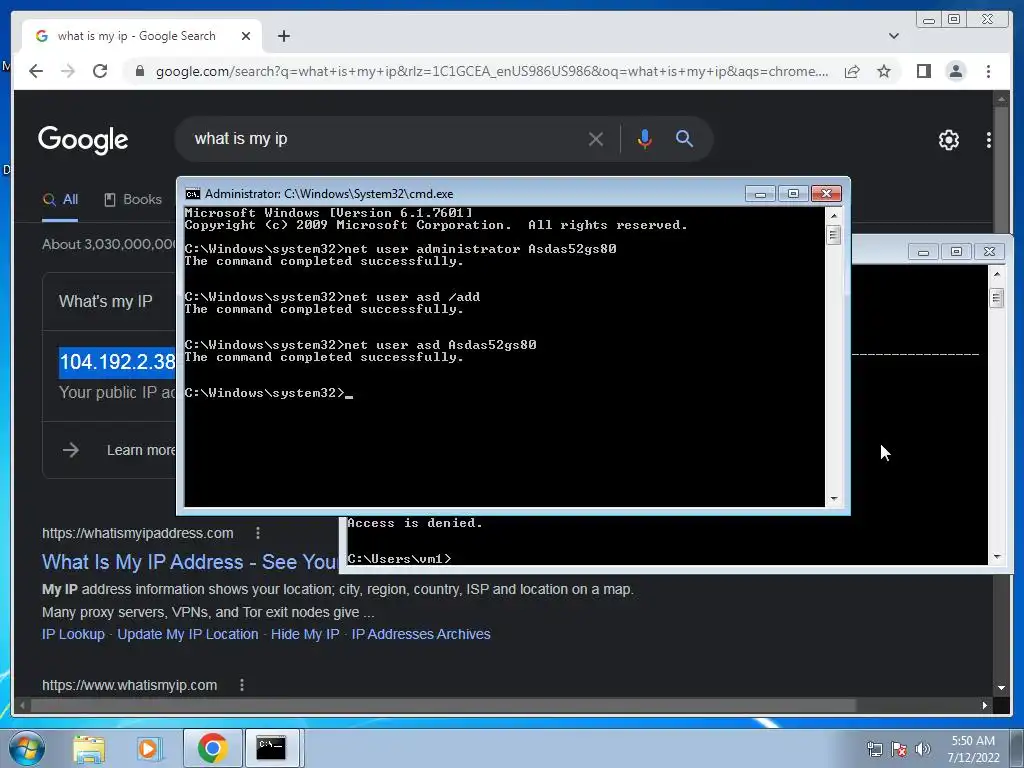This screenshot has width=1024, height=768.
Task: Maximize the Administrator cmd.exe window
Action: pyautogui.click(x=793, y=194)
